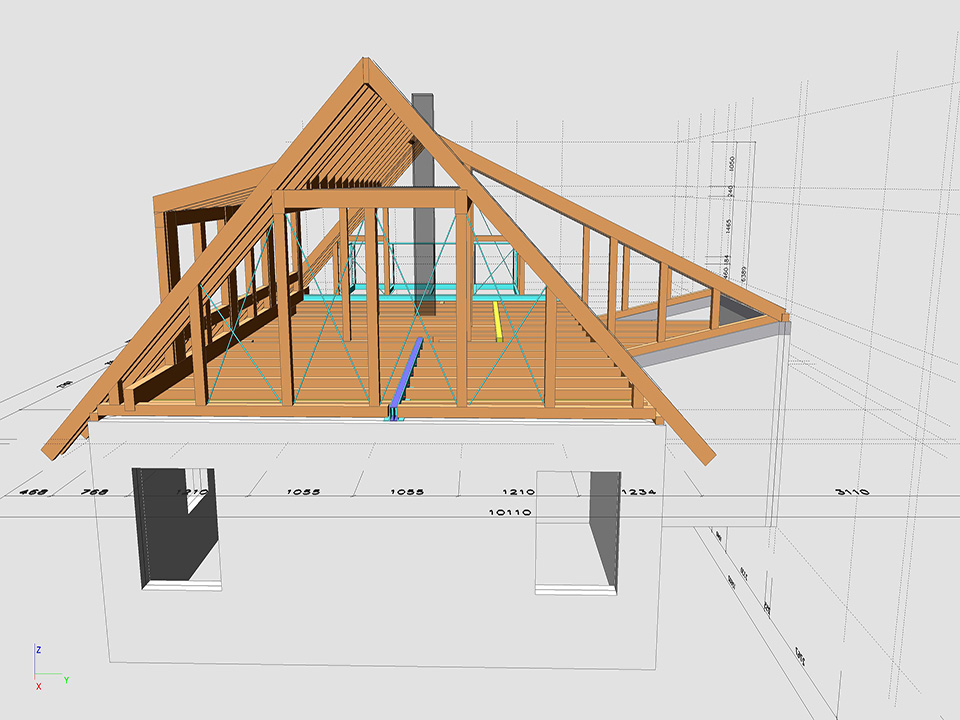Click the 10110 total dimension label
Screen dimensions: 960x720
tap(509, 513)
